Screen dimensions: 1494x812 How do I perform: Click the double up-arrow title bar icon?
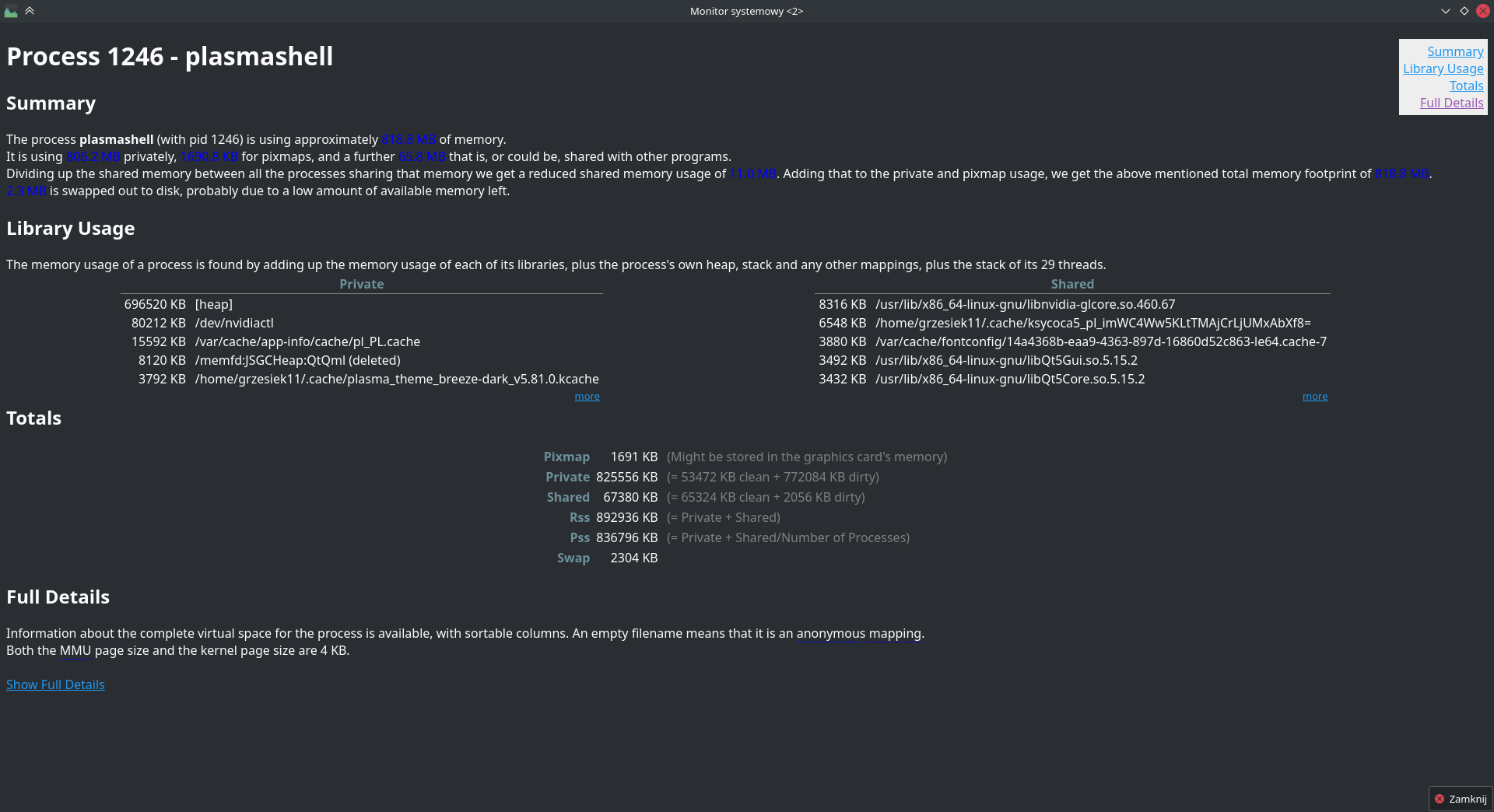coord(30,11)
